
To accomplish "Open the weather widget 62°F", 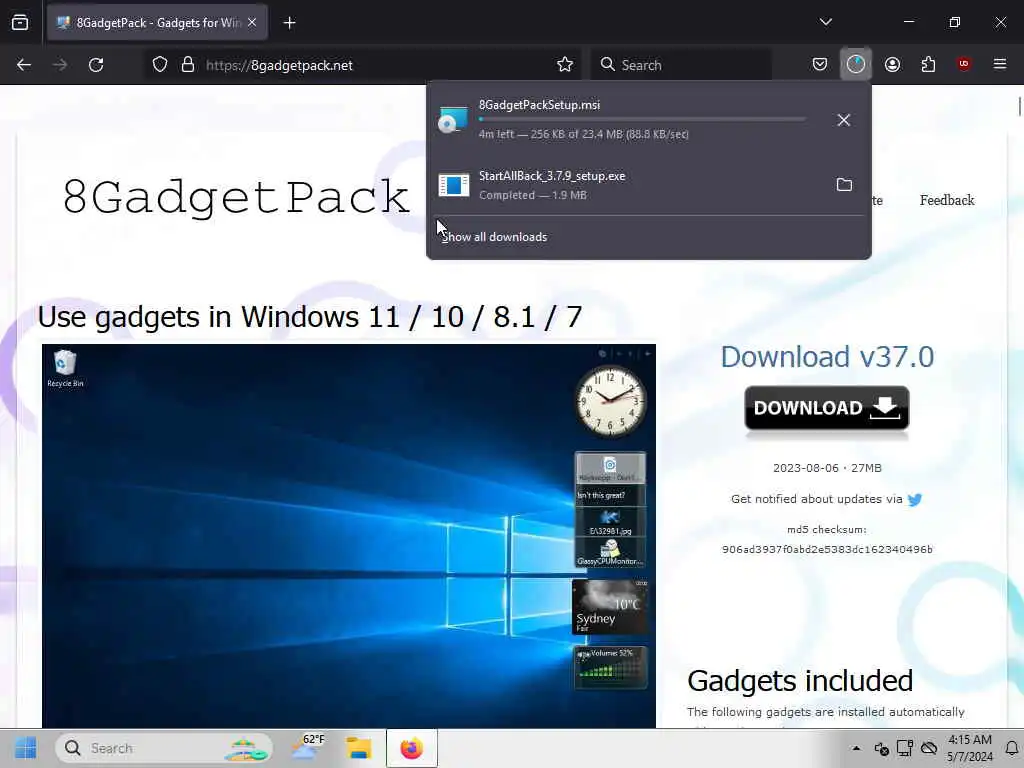I will [308, 748].
